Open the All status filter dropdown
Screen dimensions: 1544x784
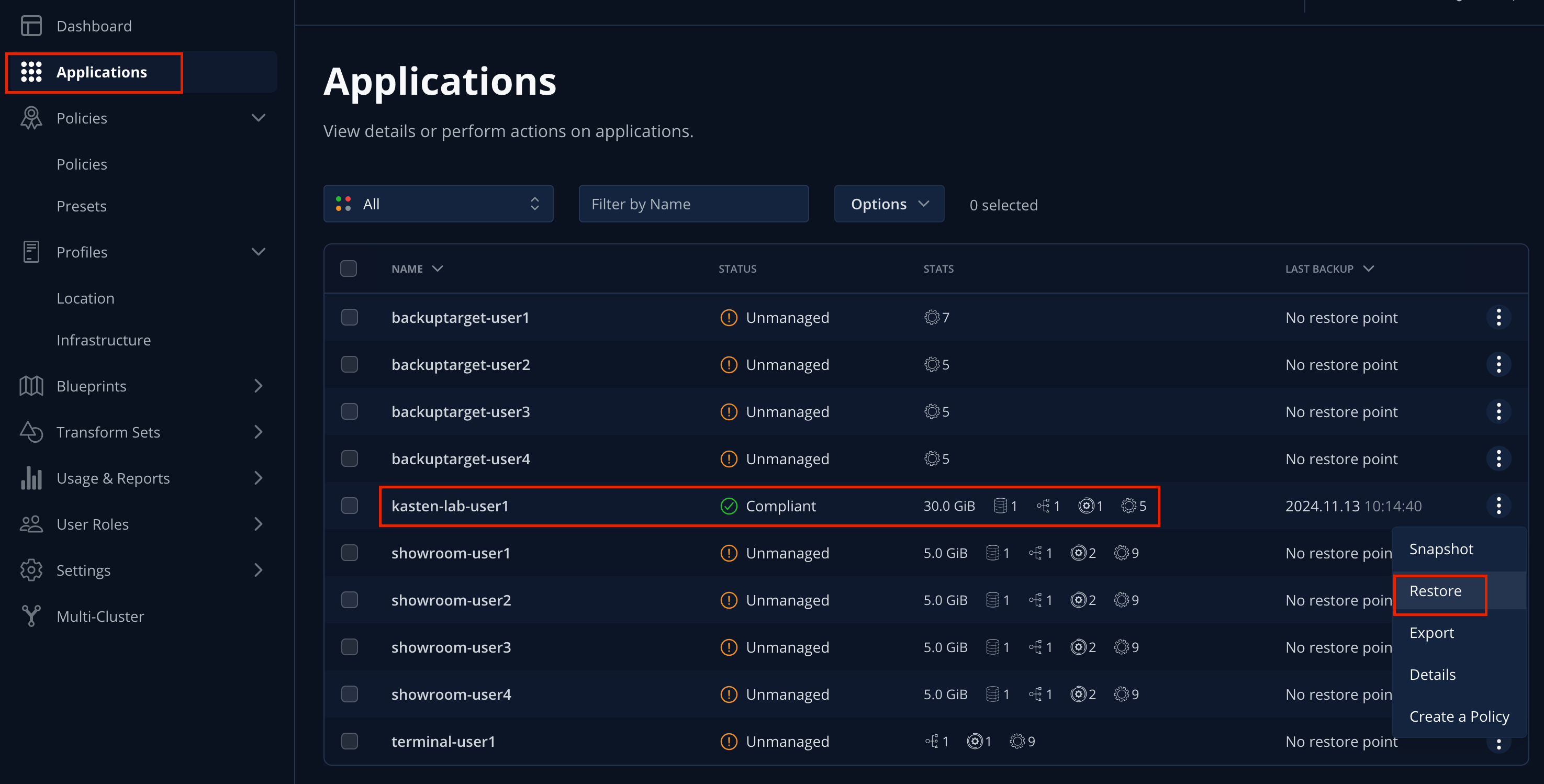click(x=438, y=204)
